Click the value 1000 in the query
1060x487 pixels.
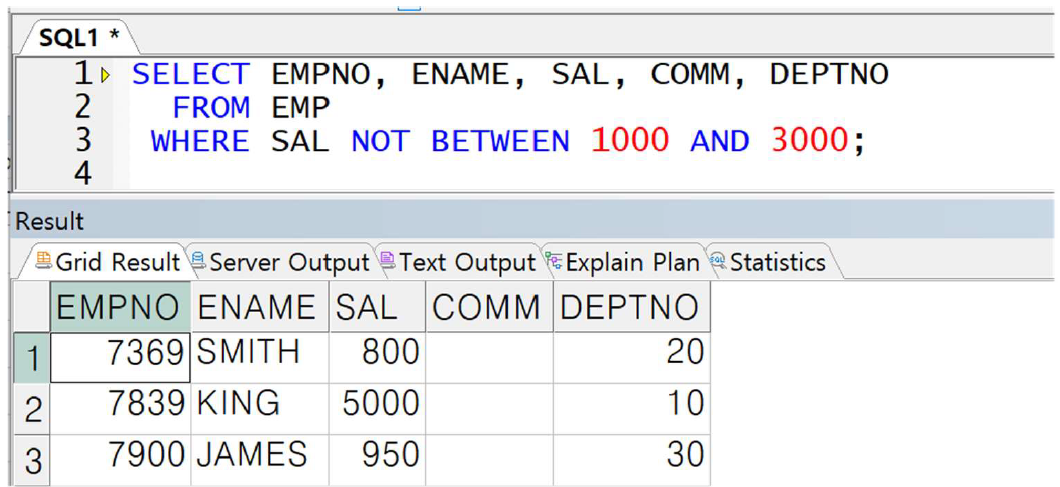coord(631,141)
